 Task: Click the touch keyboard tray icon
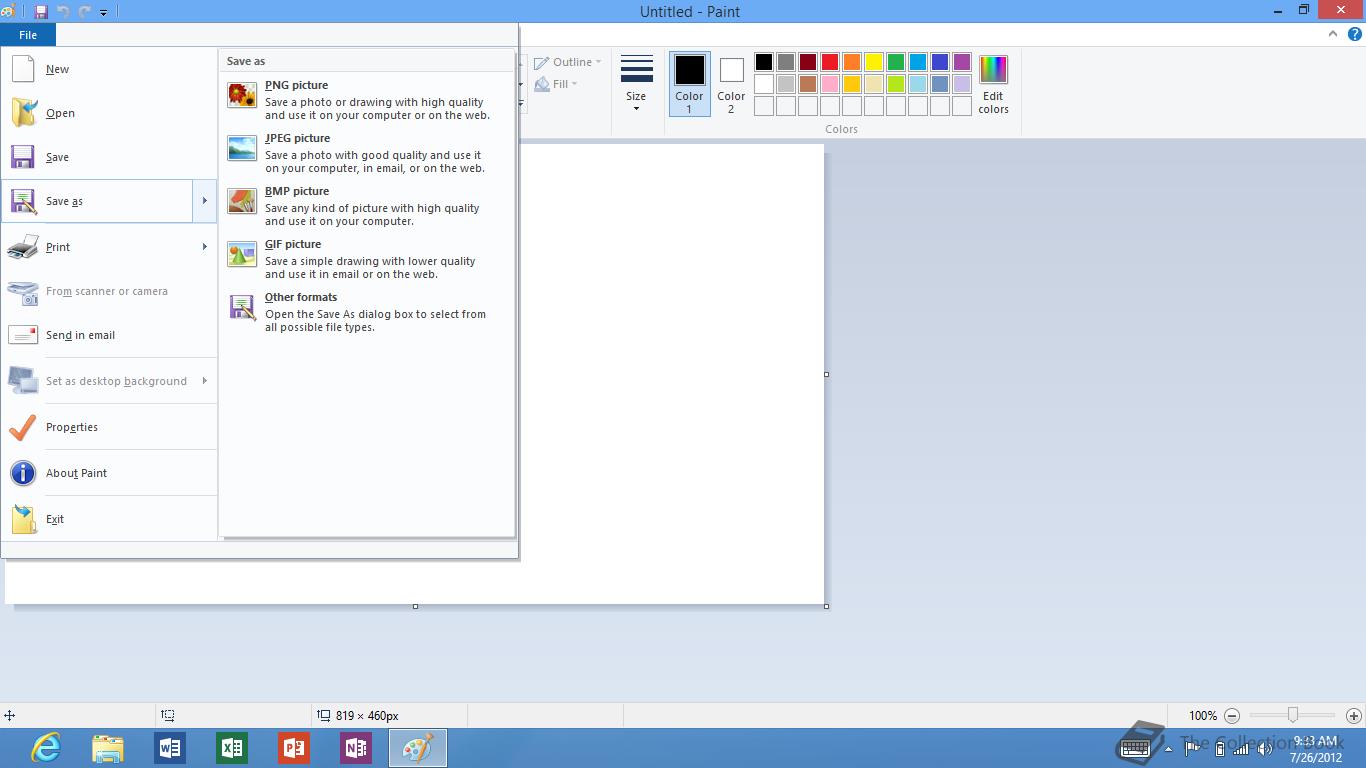[x=1137, y=747]
